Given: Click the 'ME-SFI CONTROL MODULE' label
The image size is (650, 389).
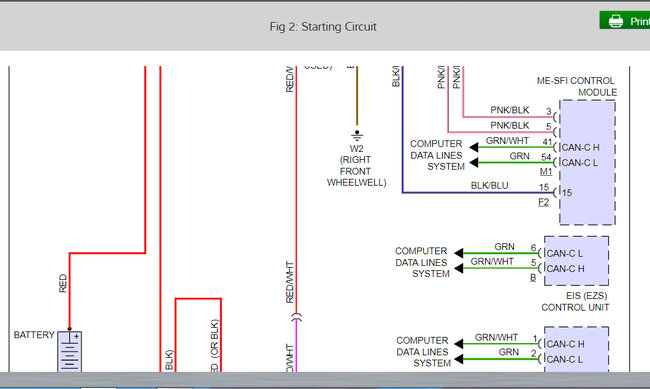Looking at the screenshot, I should (x=576, y=86).
